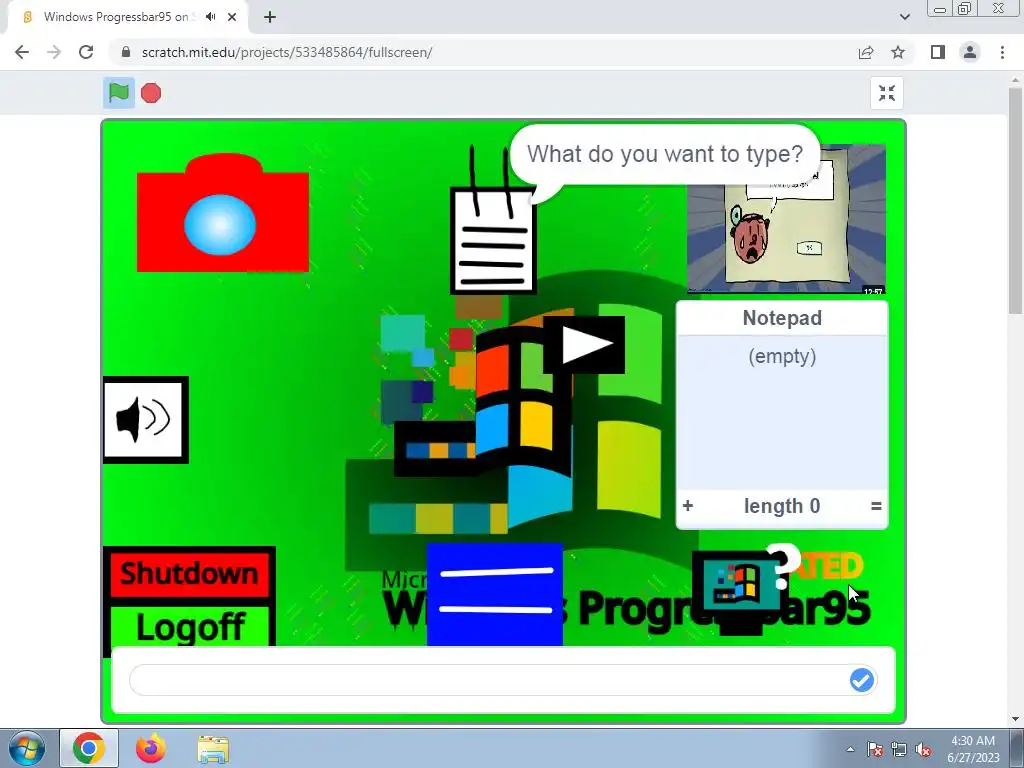Viewport: 1024px width, 768px height.
Task: Reload the page
Action: (x=86, y=52)
